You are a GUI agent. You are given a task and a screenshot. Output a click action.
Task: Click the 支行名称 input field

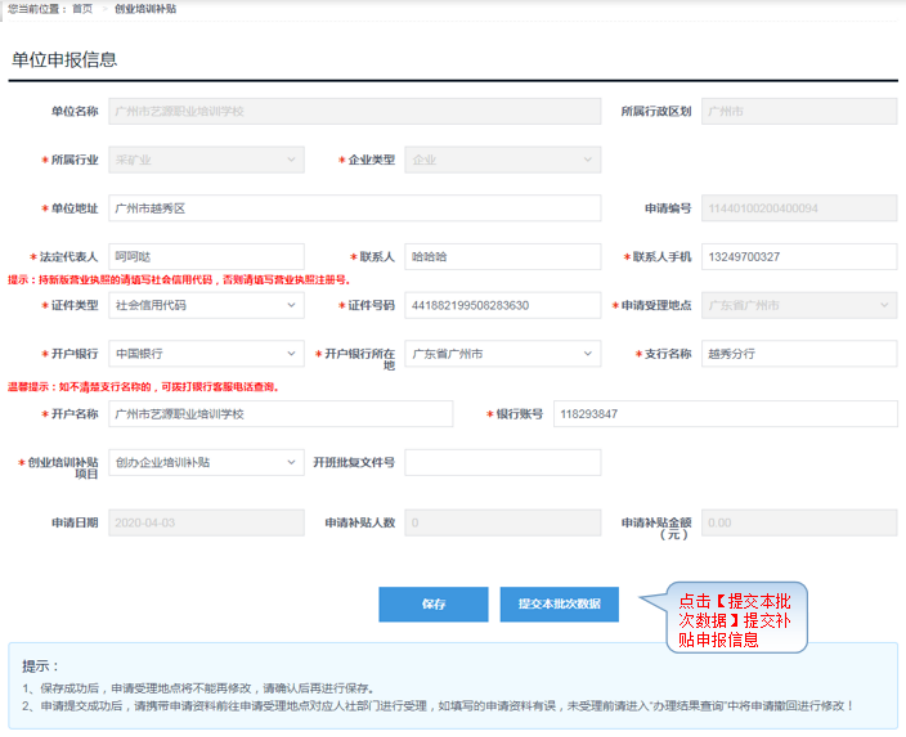[x=799, y=354]
